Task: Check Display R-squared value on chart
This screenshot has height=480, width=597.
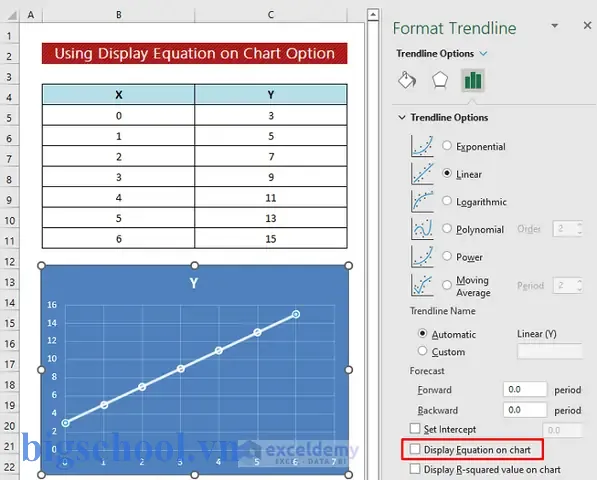Action: [415, 469]
